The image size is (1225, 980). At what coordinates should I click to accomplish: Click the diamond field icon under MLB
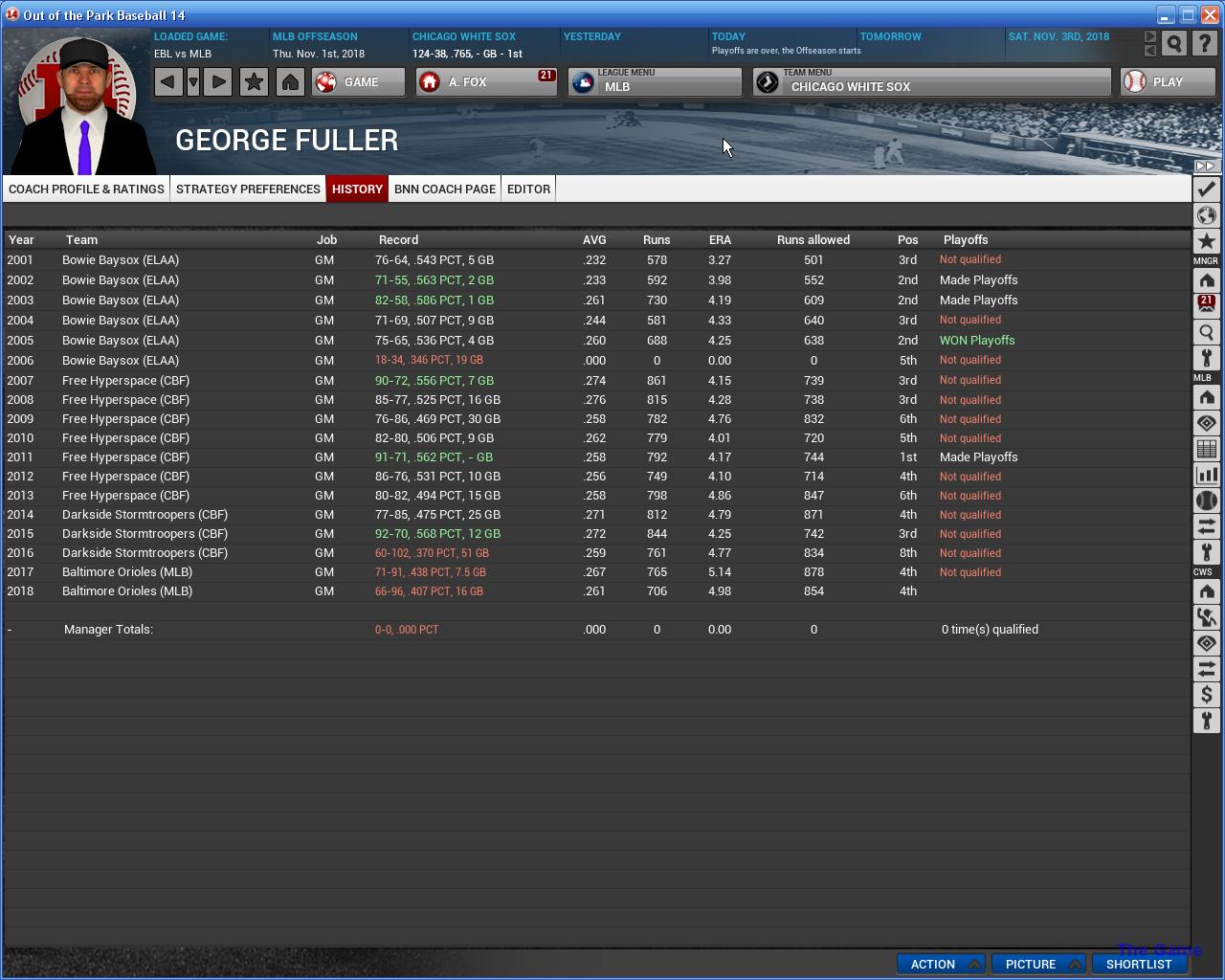[1206, 423]
